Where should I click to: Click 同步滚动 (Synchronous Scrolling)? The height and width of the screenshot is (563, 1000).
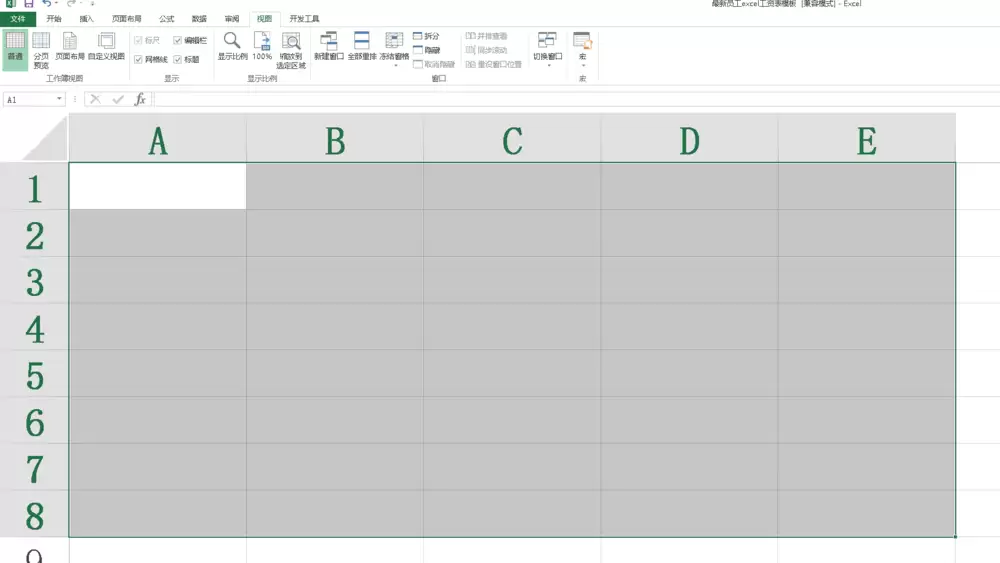tap(487, 50)
